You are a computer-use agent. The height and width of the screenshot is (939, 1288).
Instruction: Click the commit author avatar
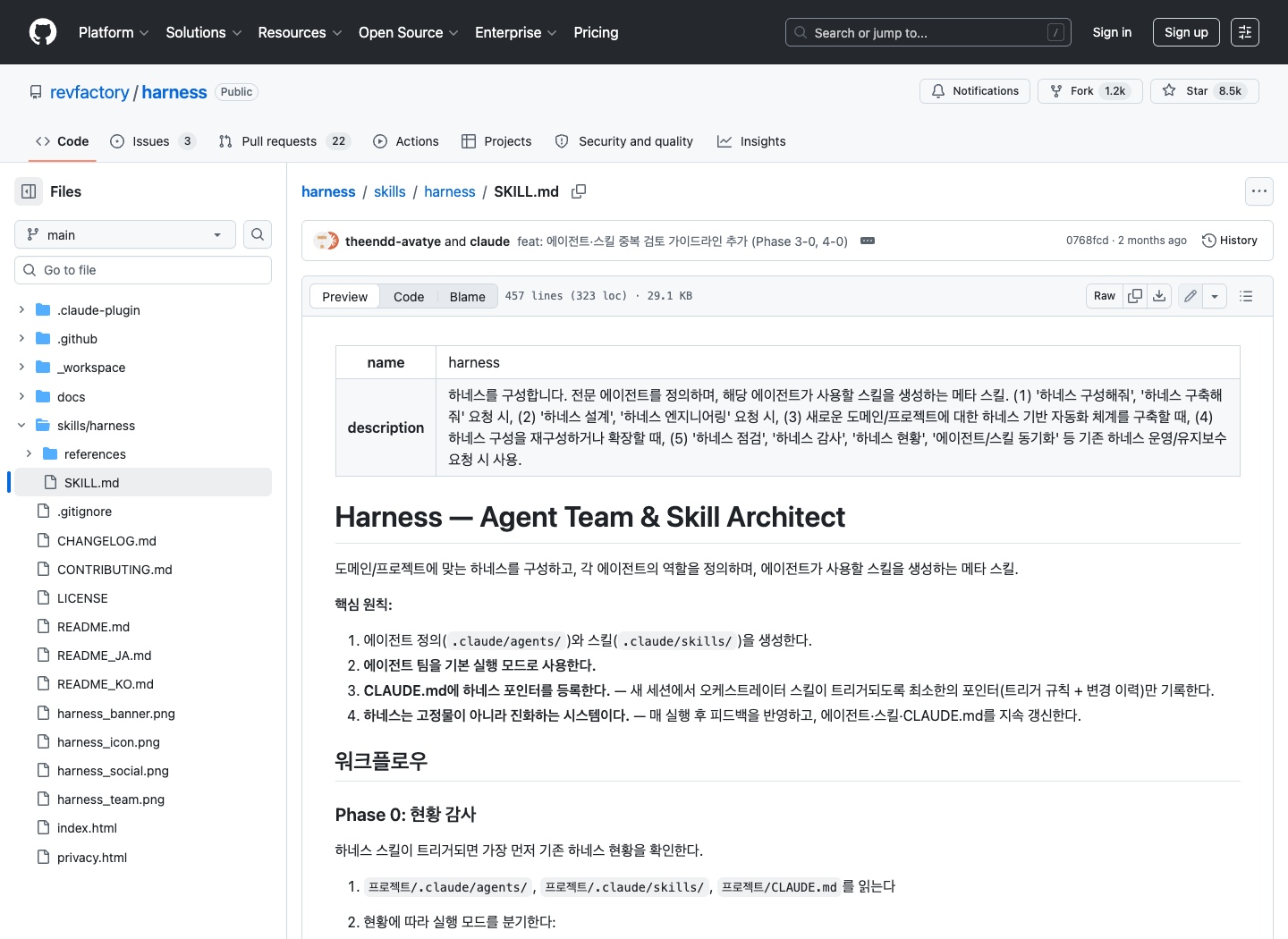point(326,241)
